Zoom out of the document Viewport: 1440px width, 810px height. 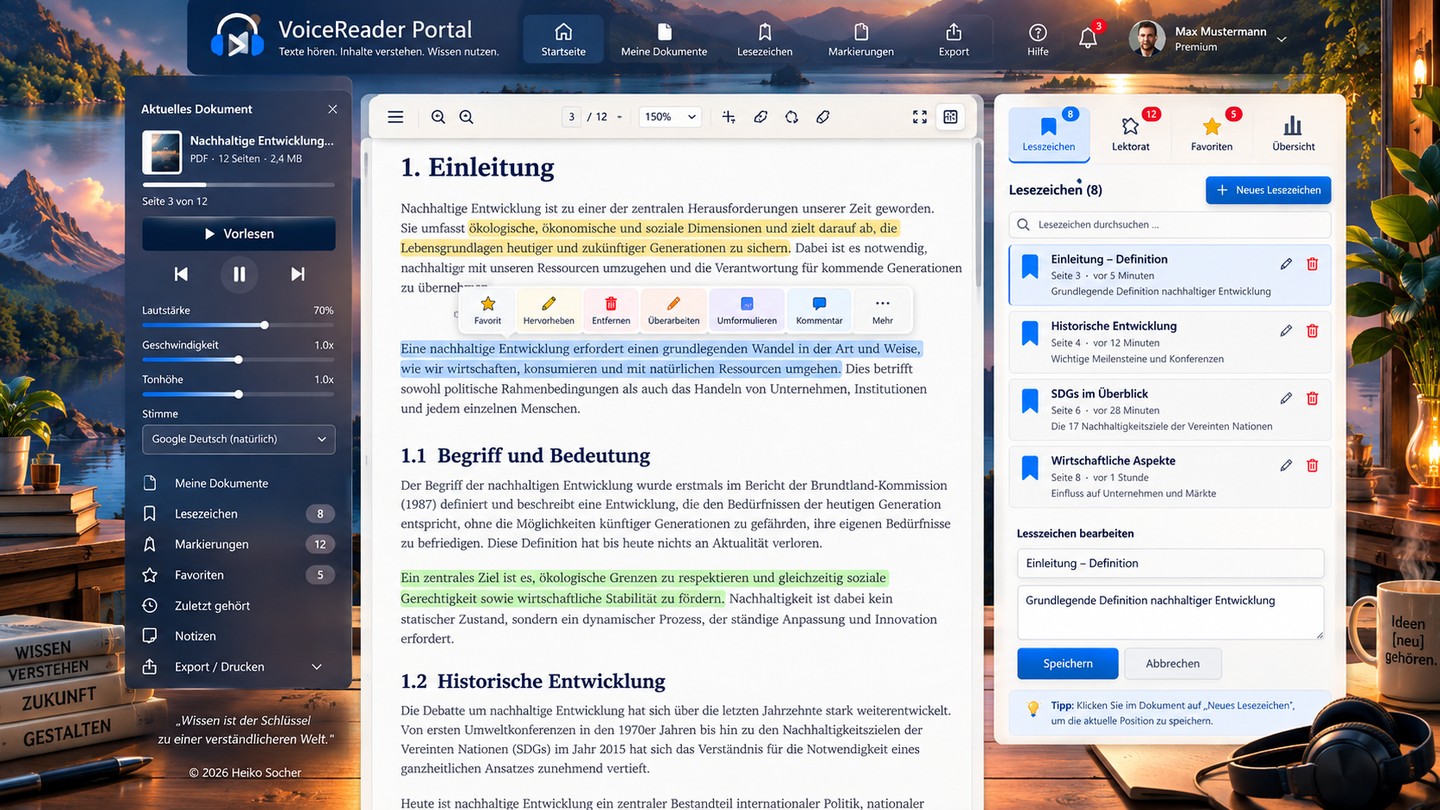(x=438, y=117)
